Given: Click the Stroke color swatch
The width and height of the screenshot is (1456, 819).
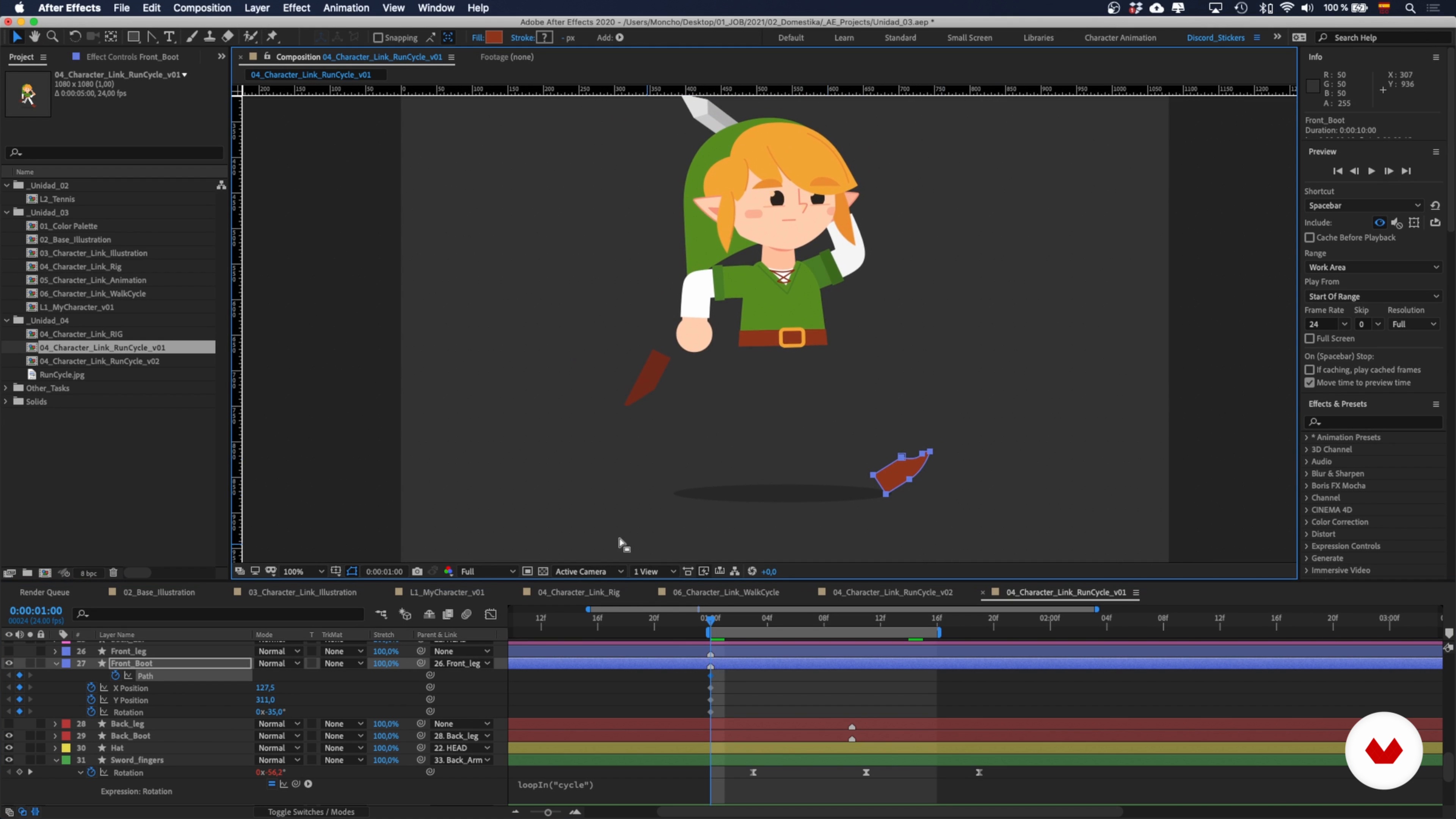Looking at the screenshot, I should tap(544, 37).
